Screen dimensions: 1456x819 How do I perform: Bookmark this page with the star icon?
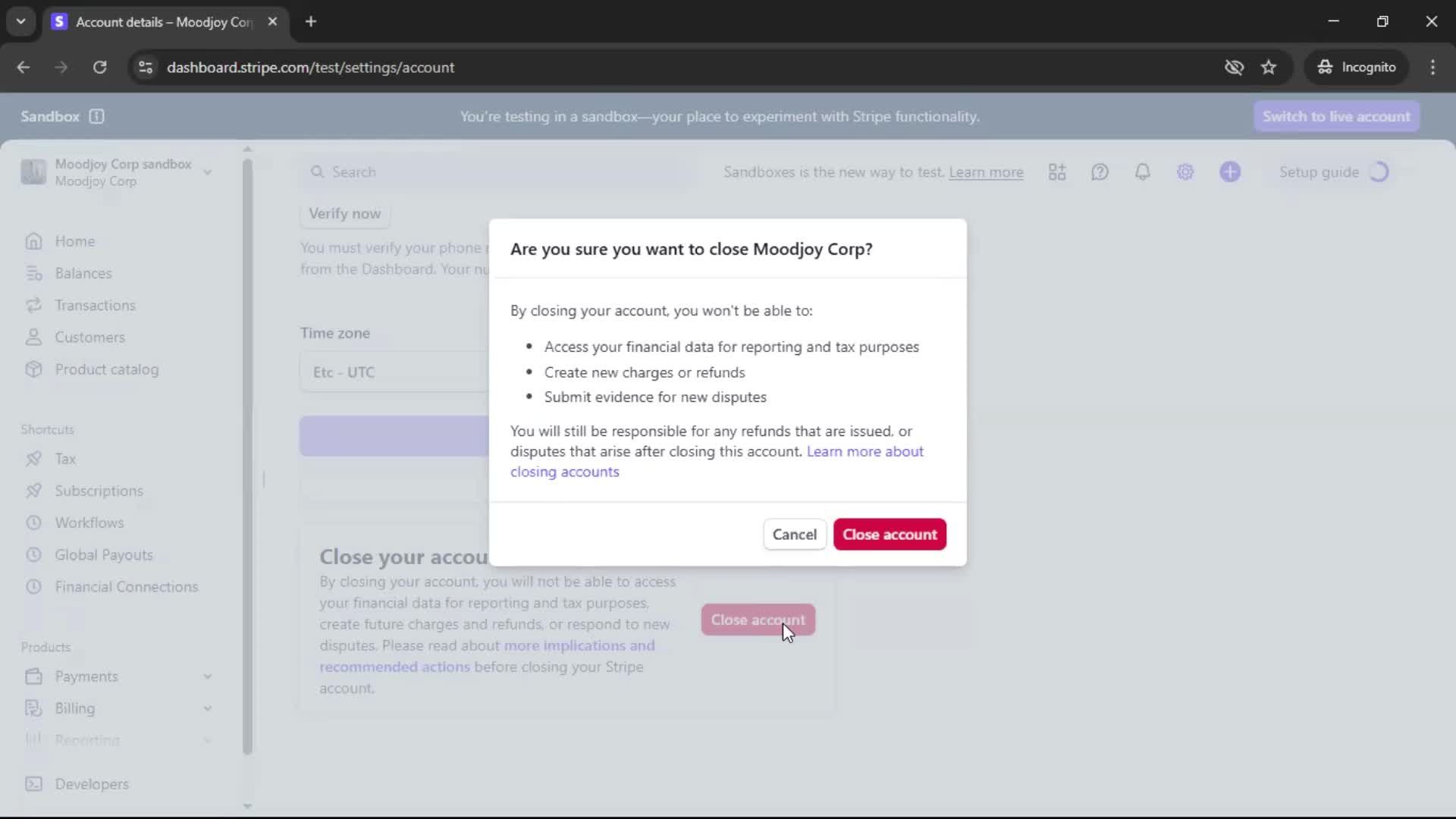pos(1269,67)
